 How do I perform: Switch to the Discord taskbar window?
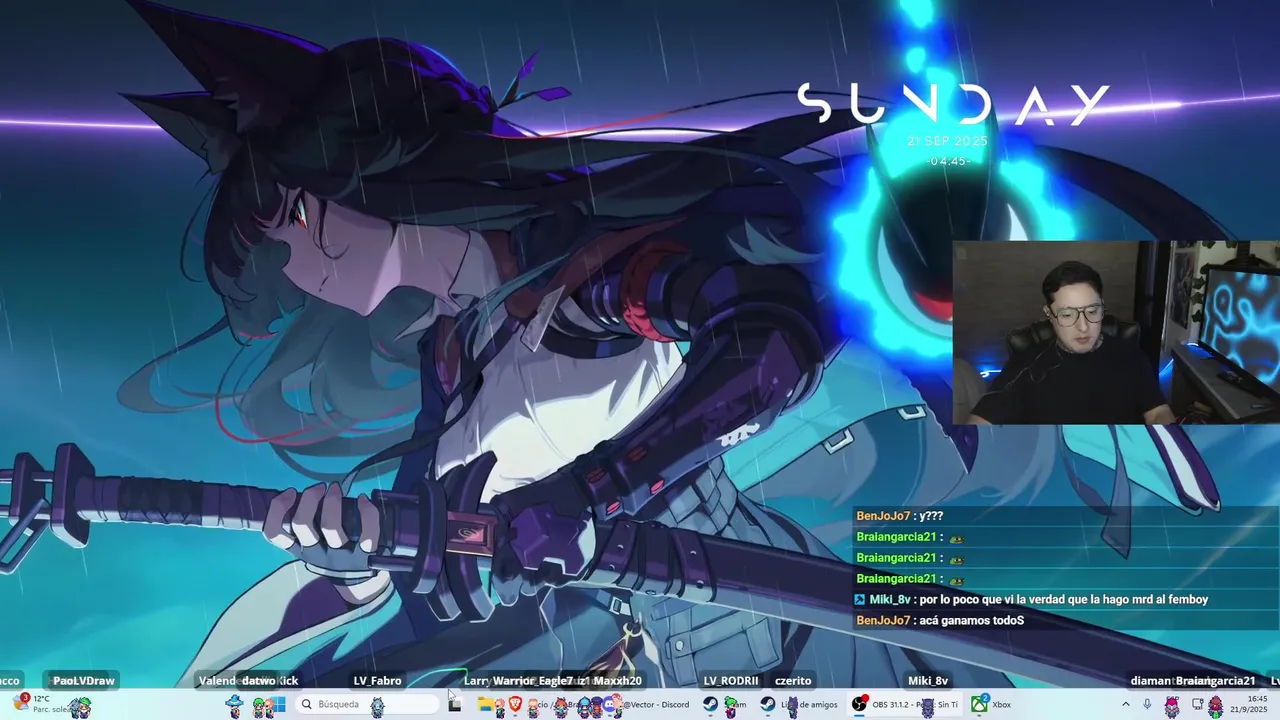646,704
